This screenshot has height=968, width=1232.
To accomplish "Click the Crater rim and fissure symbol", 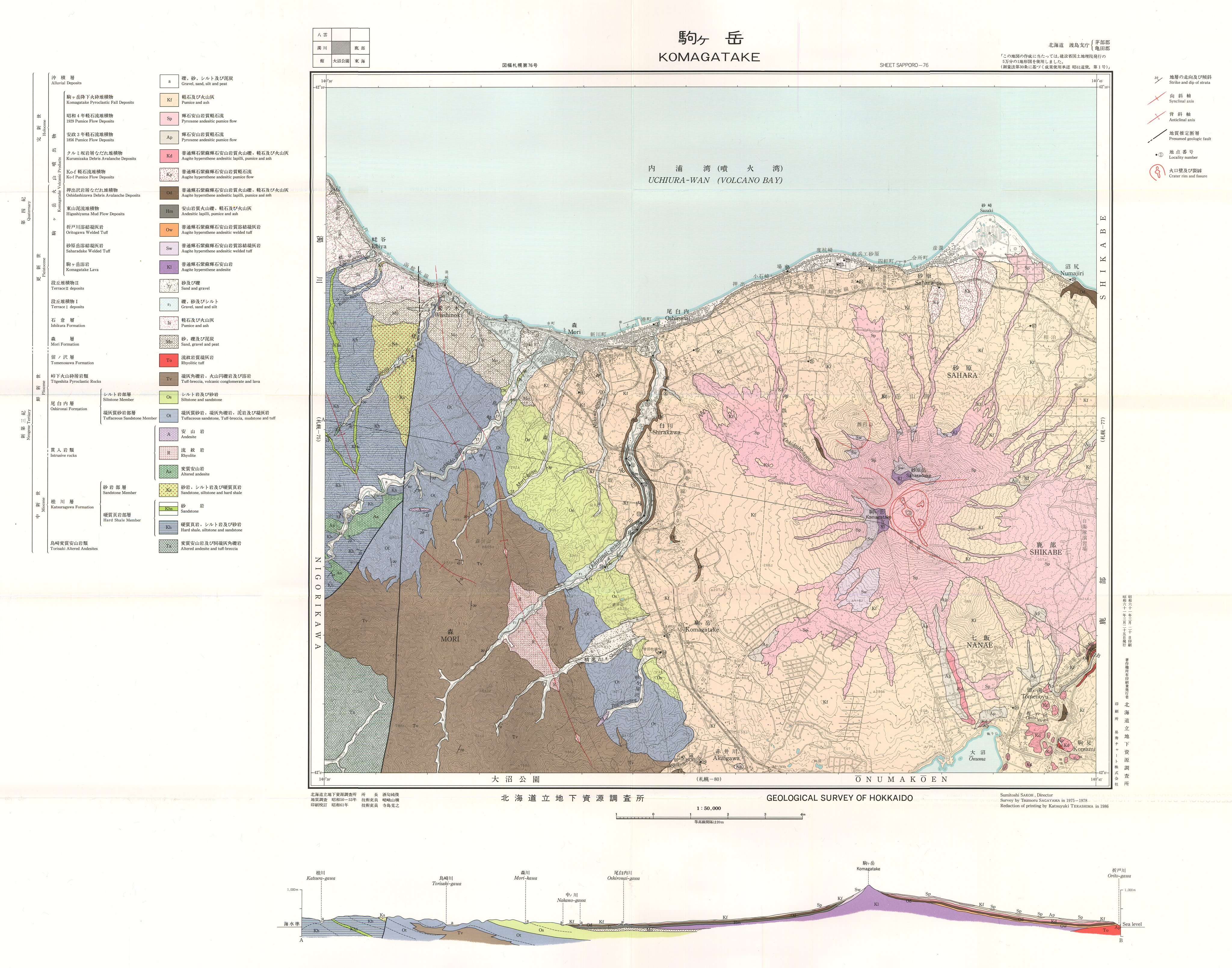I will pyautogui.click(x=1158, y=172).
